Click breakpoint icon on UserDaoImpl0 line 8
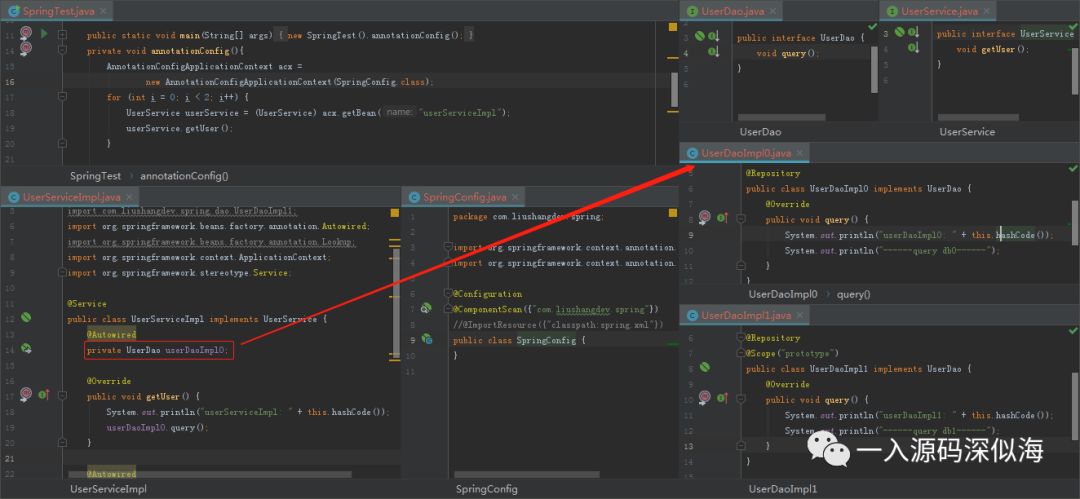This screenshot has height=499, width=1080. click(704, 218)
